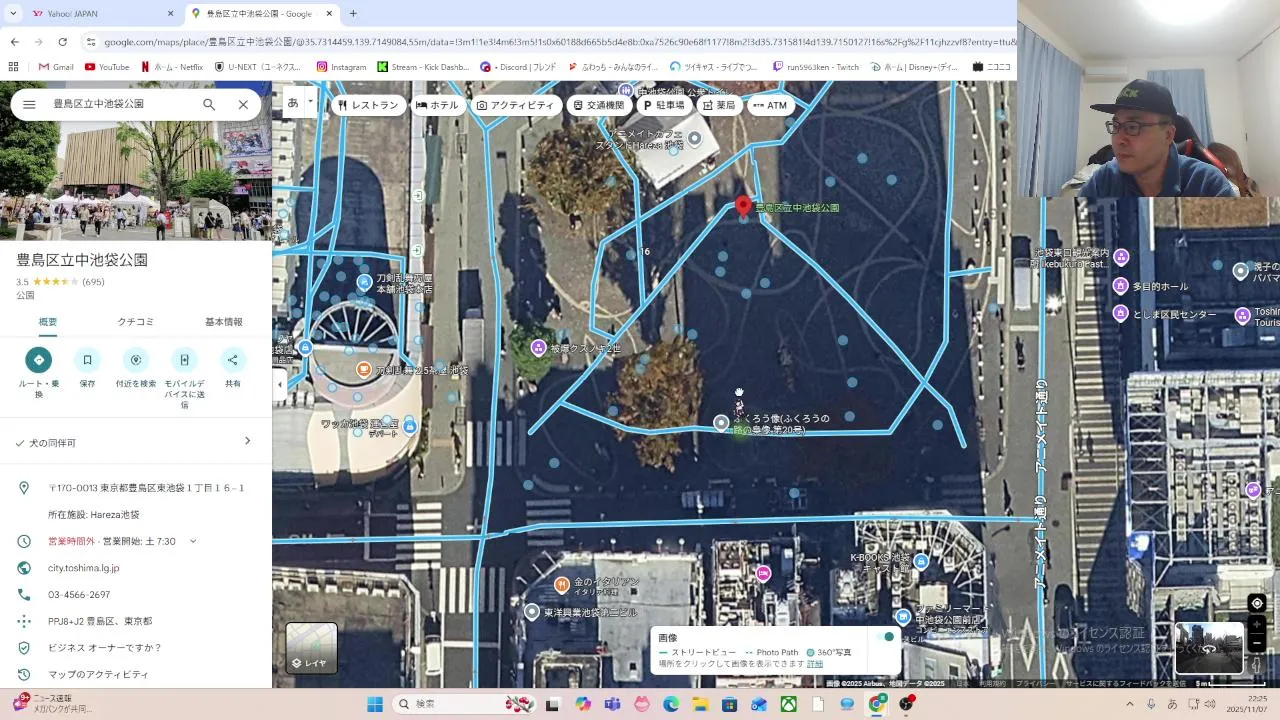
Task: Select the 豊島区立中池袋公園 Google Maps tab
Action: pyautogui.click(x=262, y=14)
